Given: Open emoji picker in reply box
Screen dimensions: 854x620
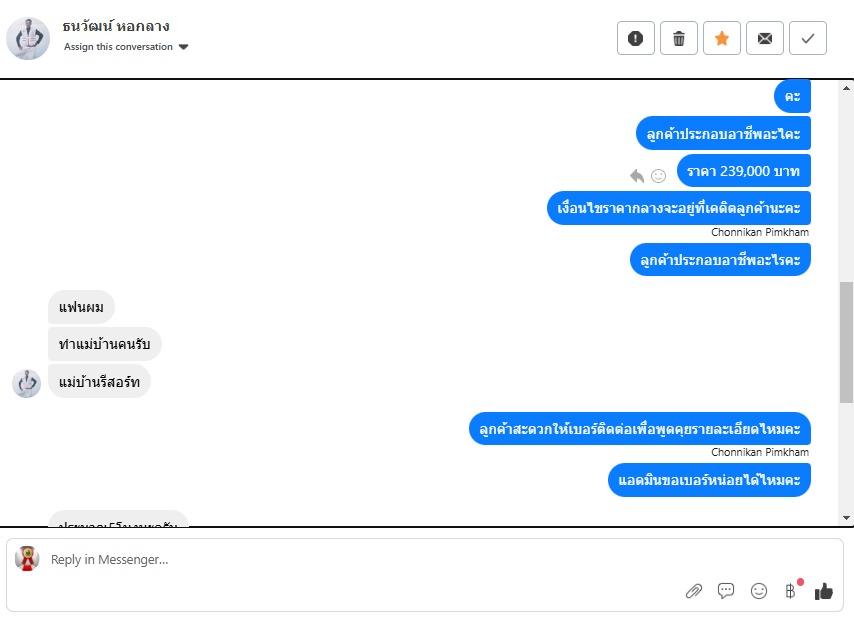Looking at the screenshot, I should click(x=759, y=591).
